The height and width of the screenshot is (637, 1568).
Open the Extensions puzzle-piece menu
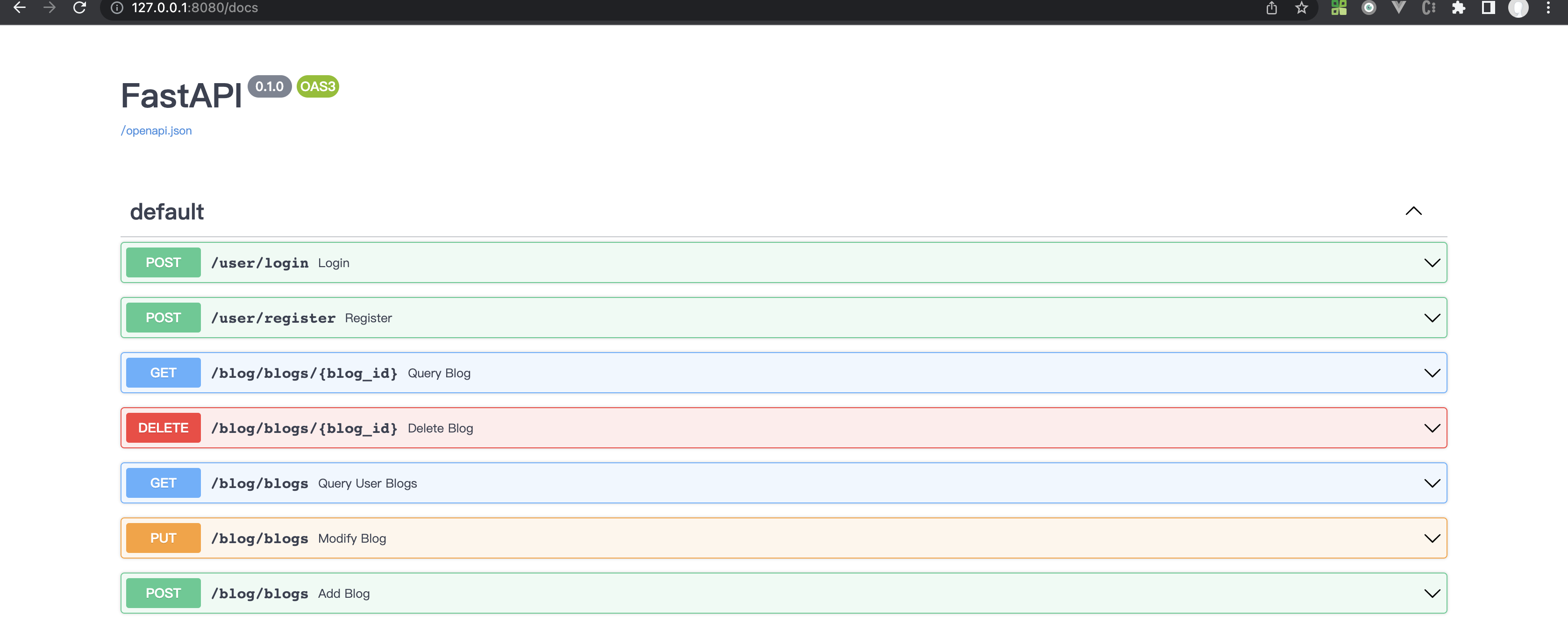pyautogui.click(x=1458, y=8)
